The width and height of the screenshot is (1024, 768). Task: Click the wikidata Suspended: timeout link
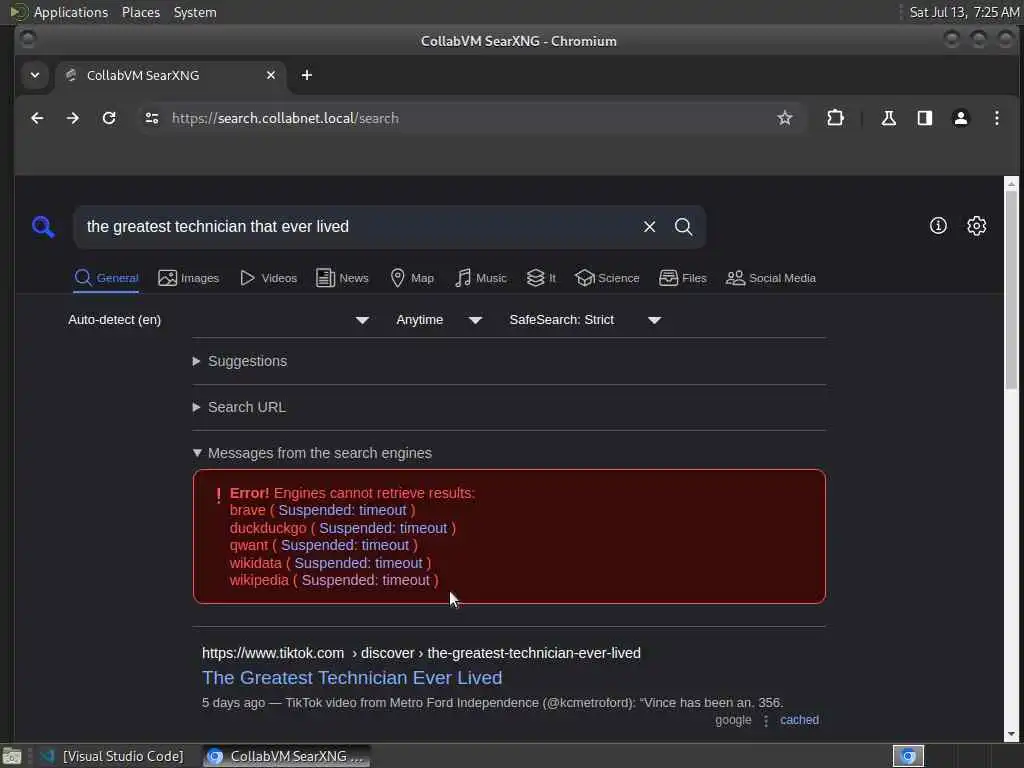358,563
